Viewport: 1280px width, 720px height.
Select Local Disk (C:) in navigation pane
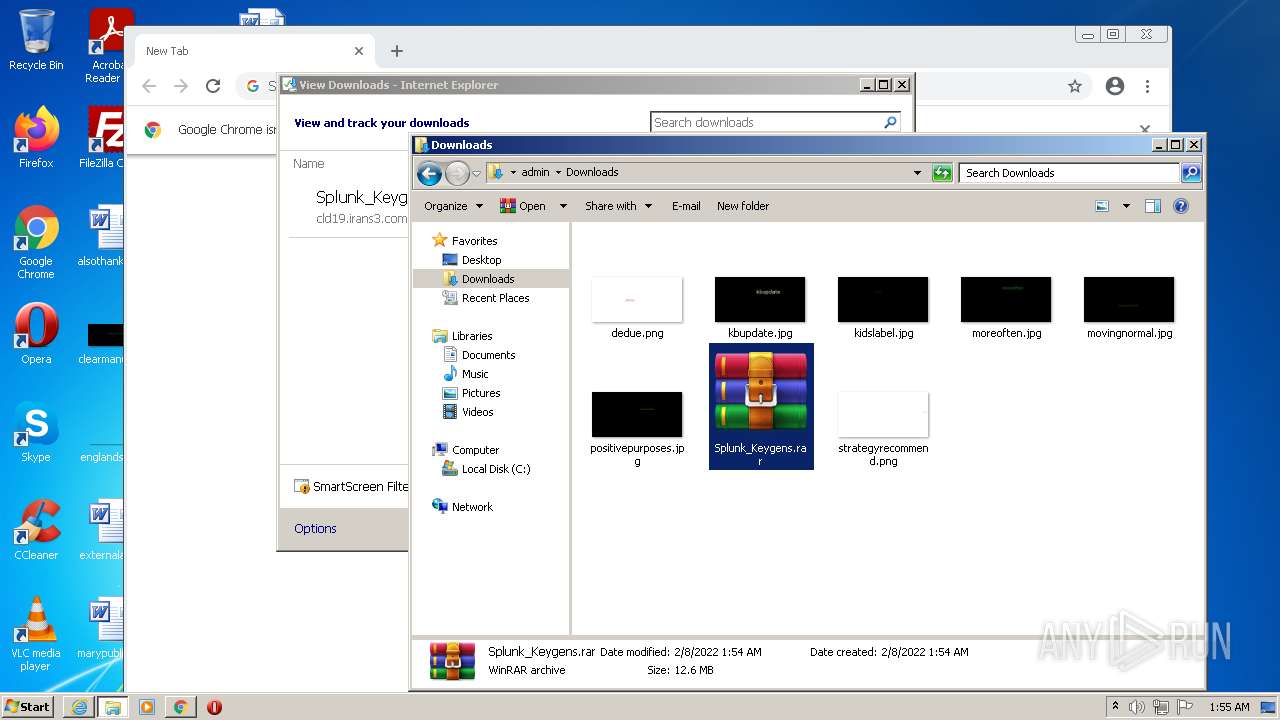click(x=487, y=469)
